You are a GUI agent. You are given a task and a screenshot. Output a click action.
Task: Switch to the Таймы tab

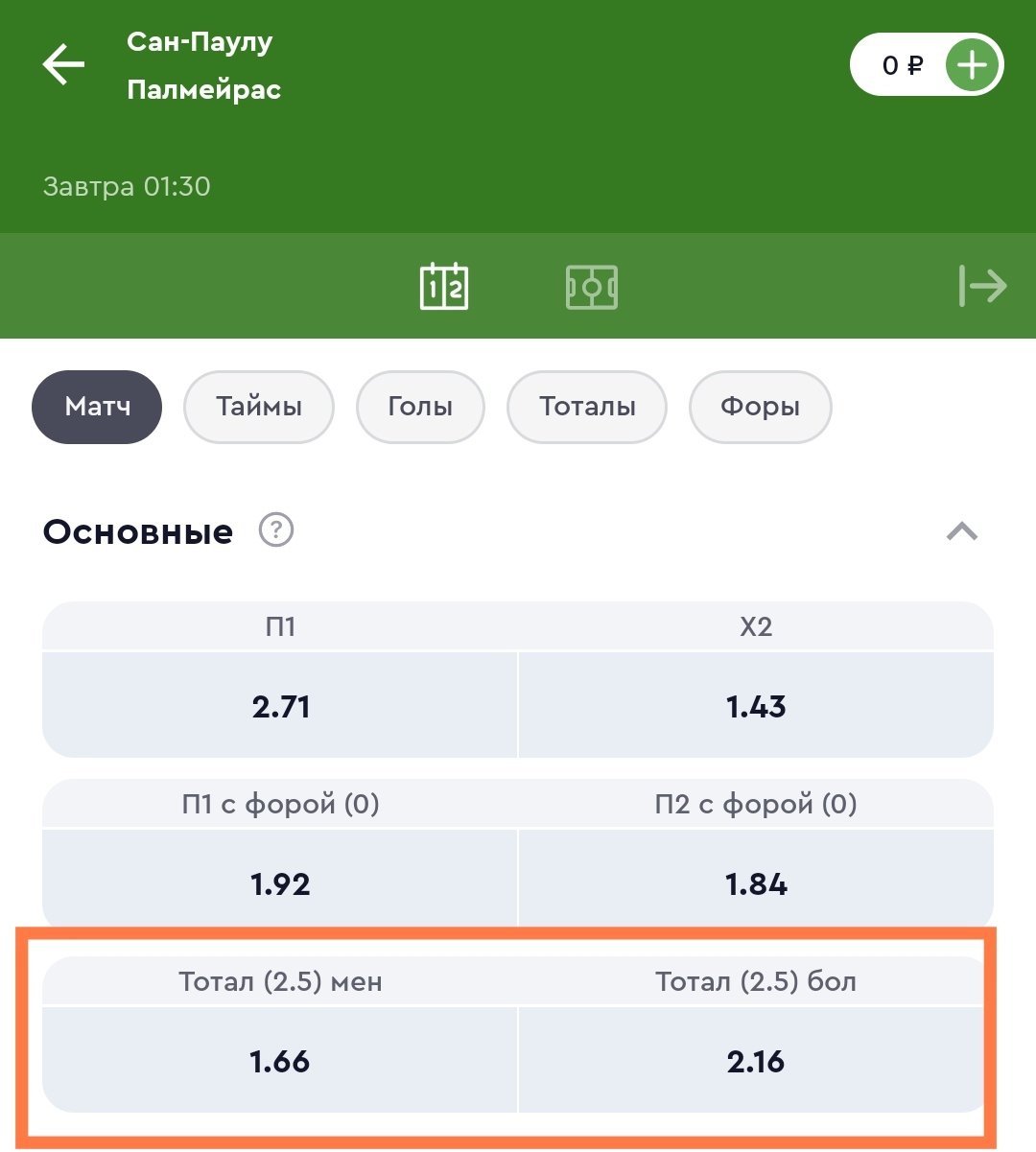[258, 407]
